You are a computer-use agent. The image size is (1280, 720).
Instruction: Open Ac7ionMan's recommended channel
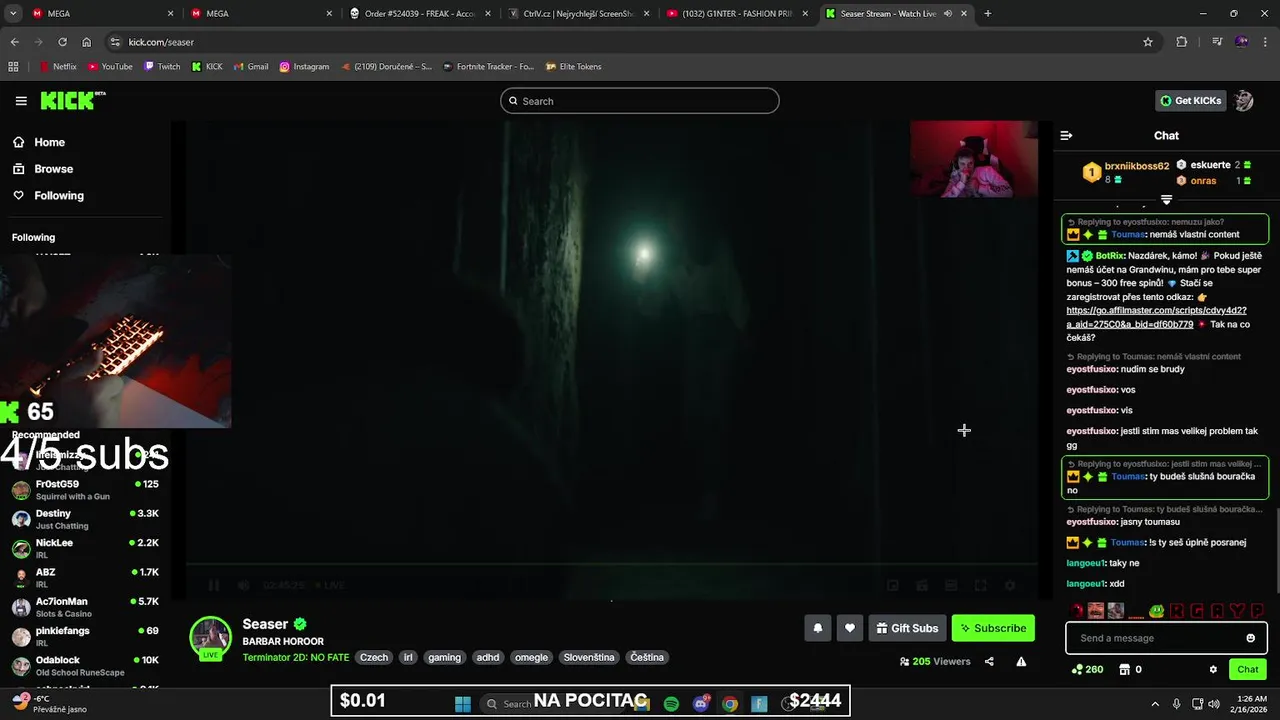point(85,607)
